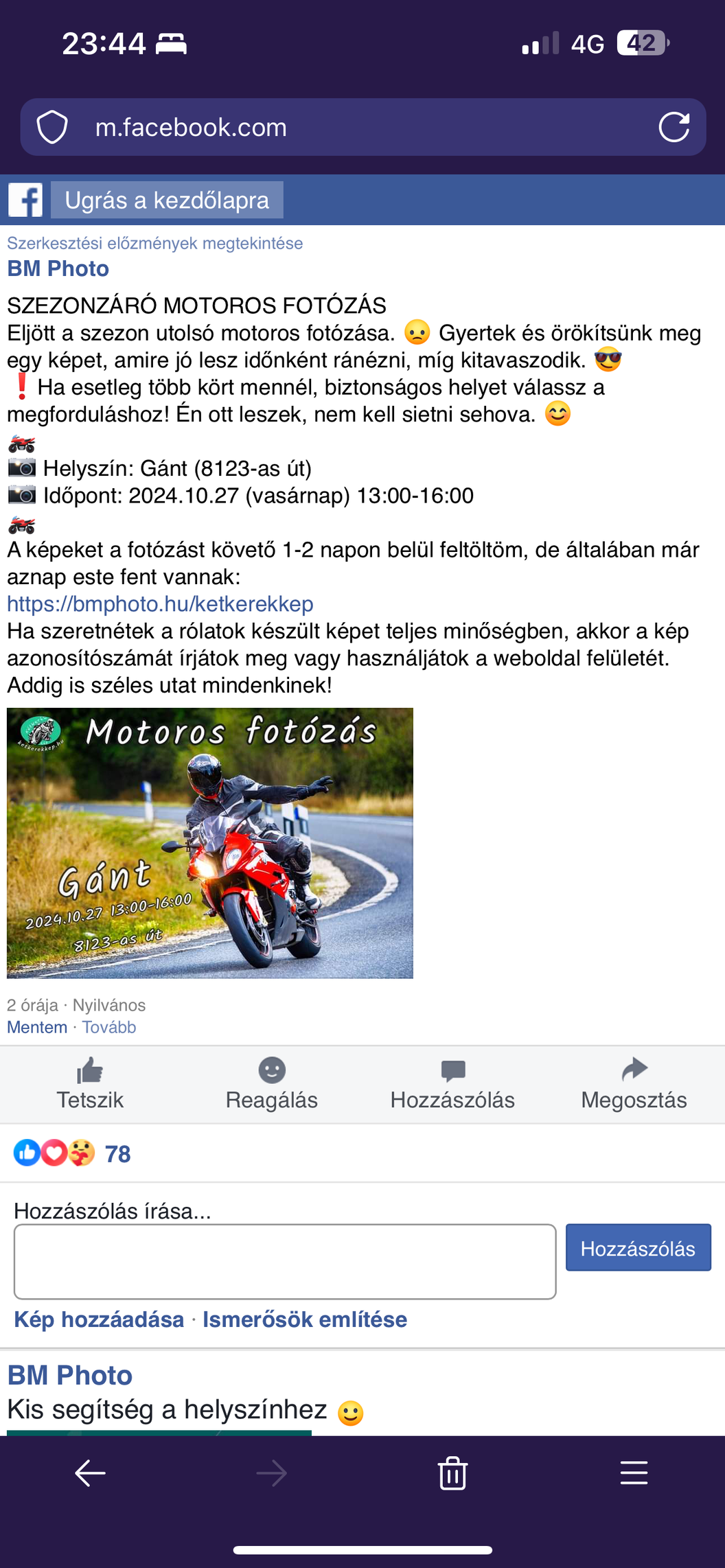This screenshot has width=725, height=1568.
Task: Show the 78 reactions list
Action: coord(72,1153)
